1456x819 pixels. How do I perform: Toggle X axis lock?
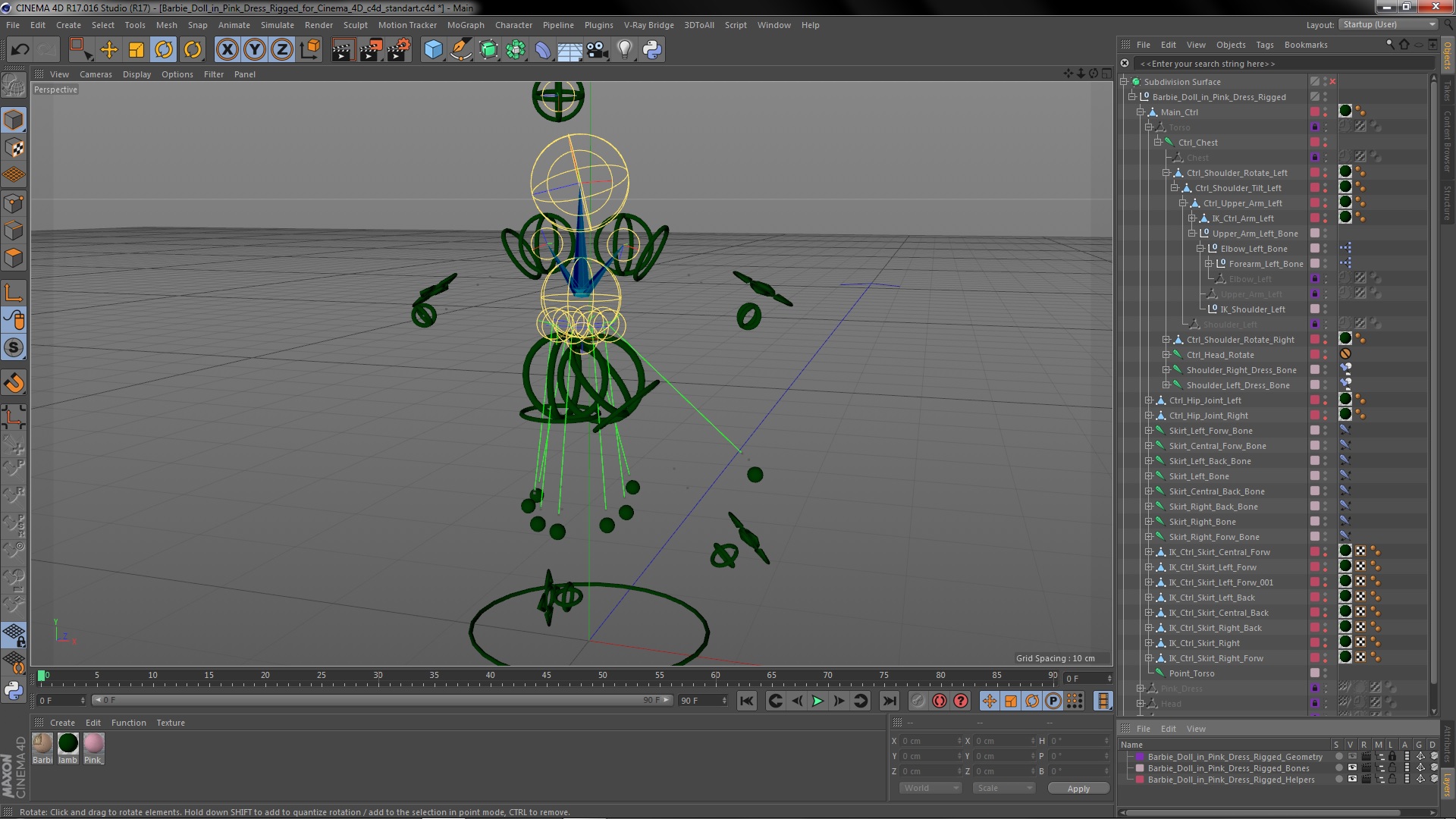[227, 50]
